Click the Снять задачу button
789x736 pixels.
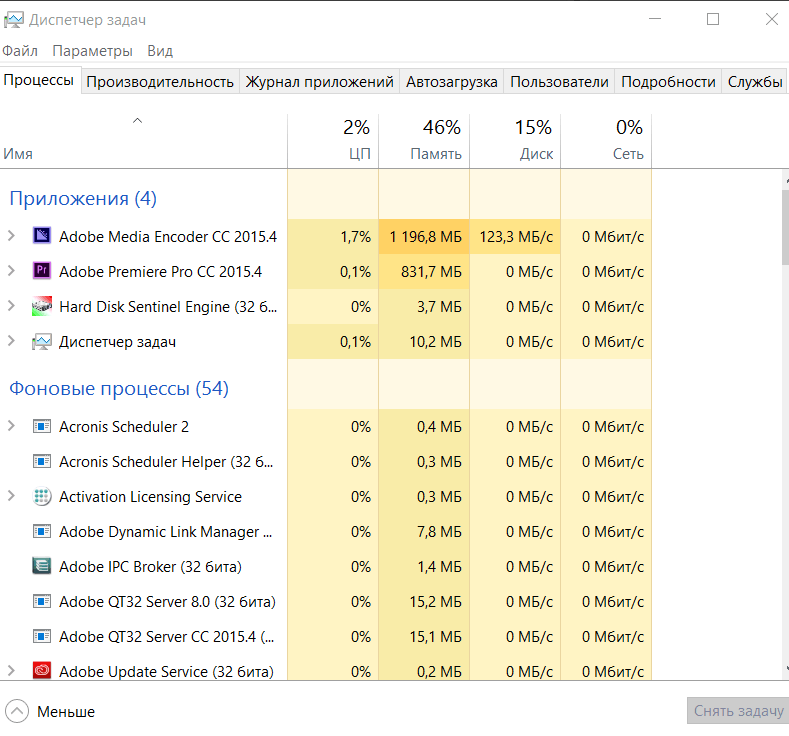[738, 711]
